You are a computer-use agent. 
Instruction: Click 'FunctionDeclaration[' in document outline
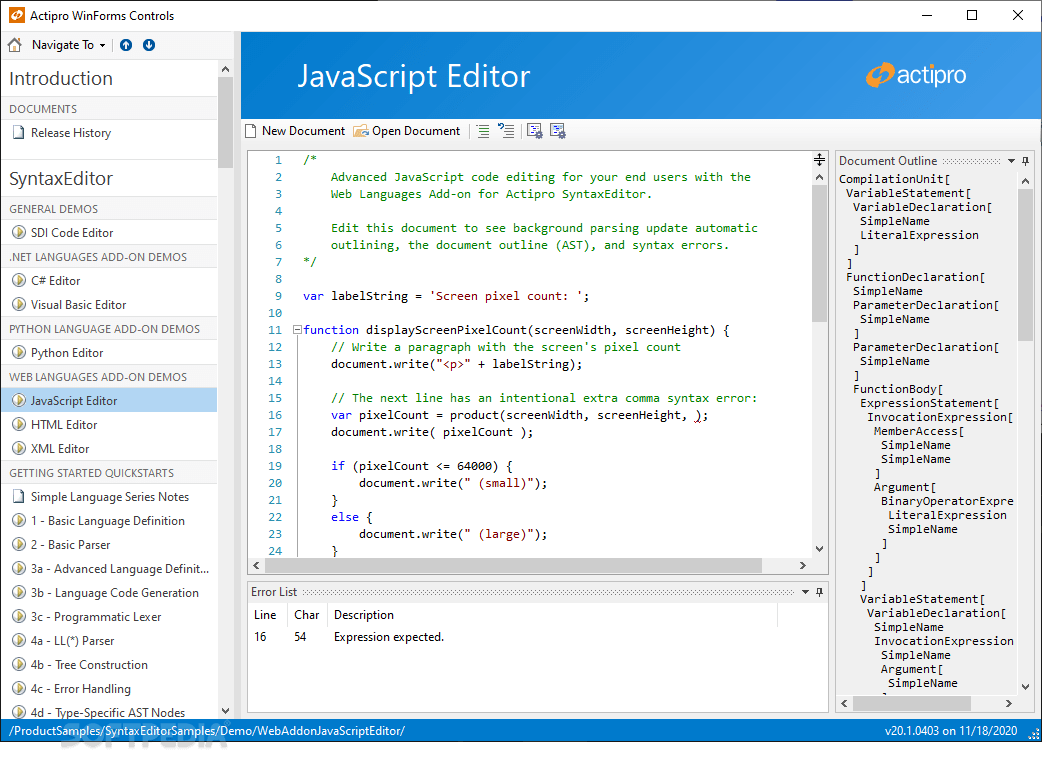tap(916, 277)
